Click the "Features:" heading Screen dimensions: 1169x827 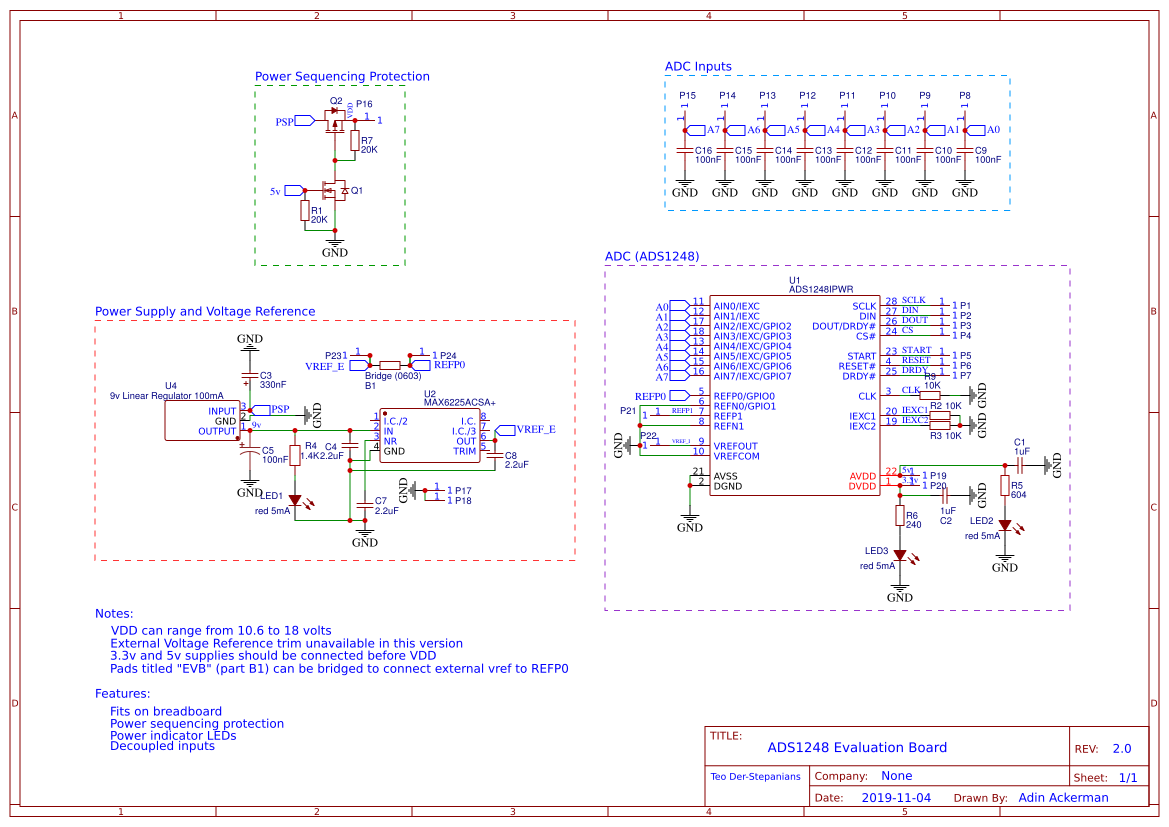click(122, 694)
